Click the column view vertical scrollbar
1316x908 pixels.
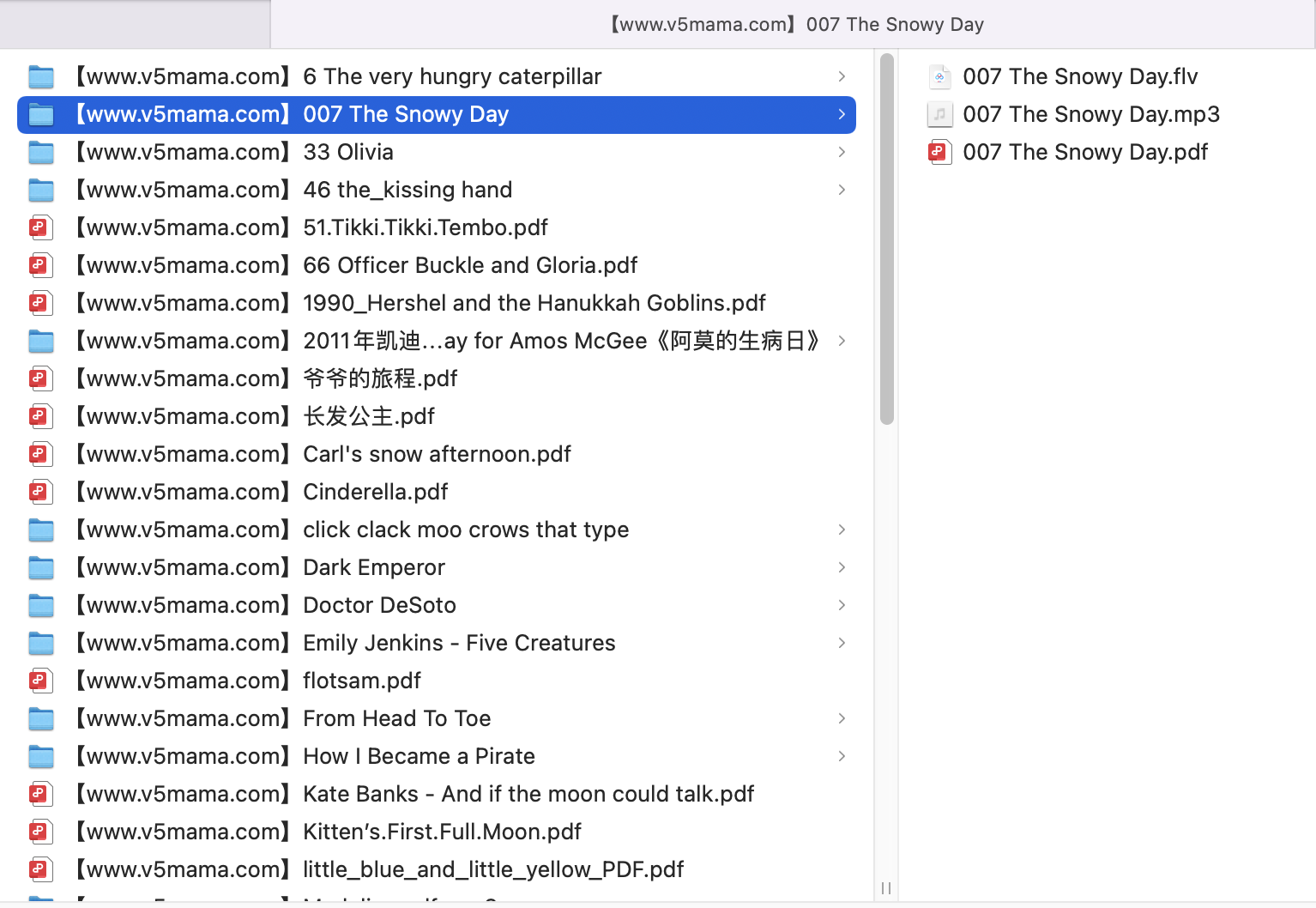886,240
